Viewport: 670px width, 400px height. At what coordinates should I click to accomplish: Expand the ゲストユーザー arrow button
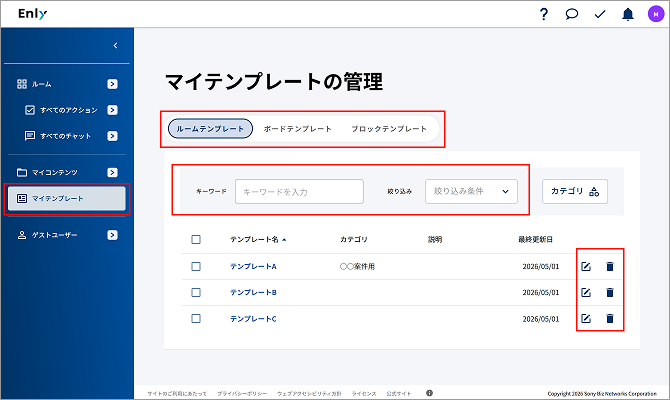[x=112, y=235]
